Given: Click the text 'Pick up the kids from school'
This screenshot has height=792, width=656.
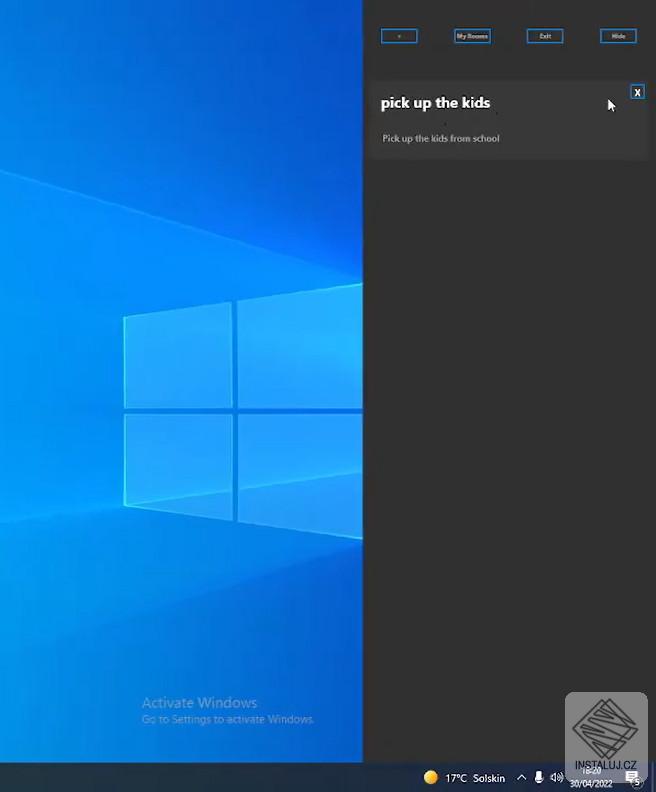Looking at the screenshot, I should pyautogui.click(x=441, y=138).
